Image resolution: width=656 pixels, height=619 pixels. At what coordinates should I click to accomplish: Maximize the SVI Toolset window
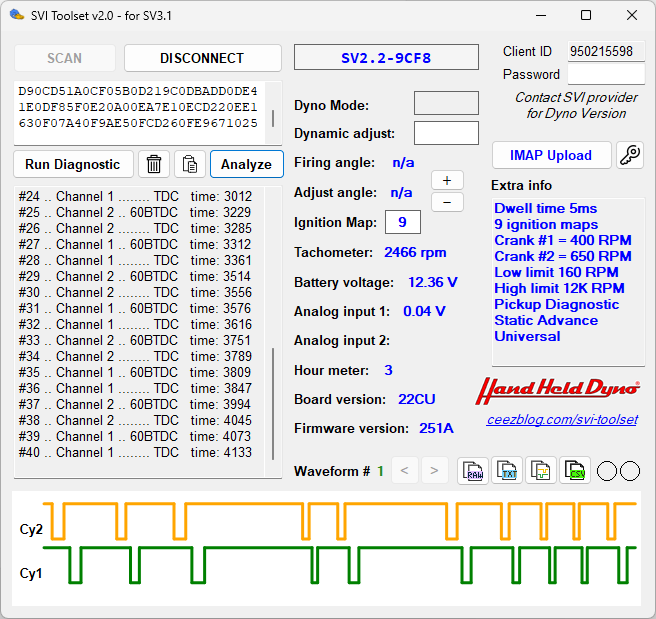point(586,15)
